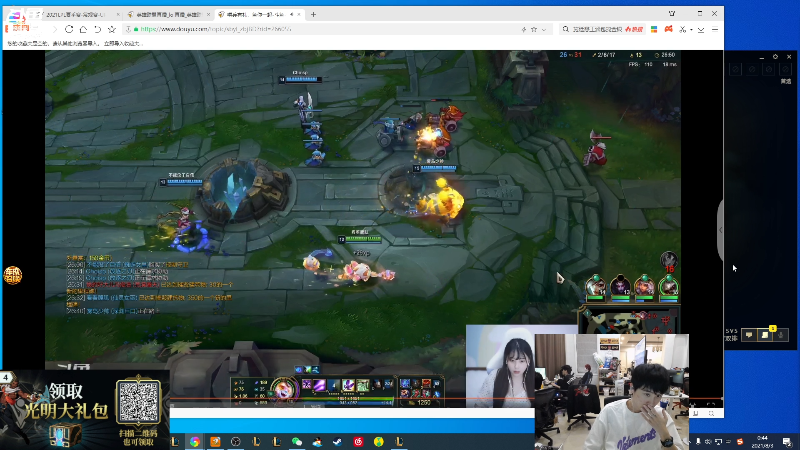This screenshot has height=450, width=800.
Task: Click the first ally champion portrait in stream
Action: (595, 288)
